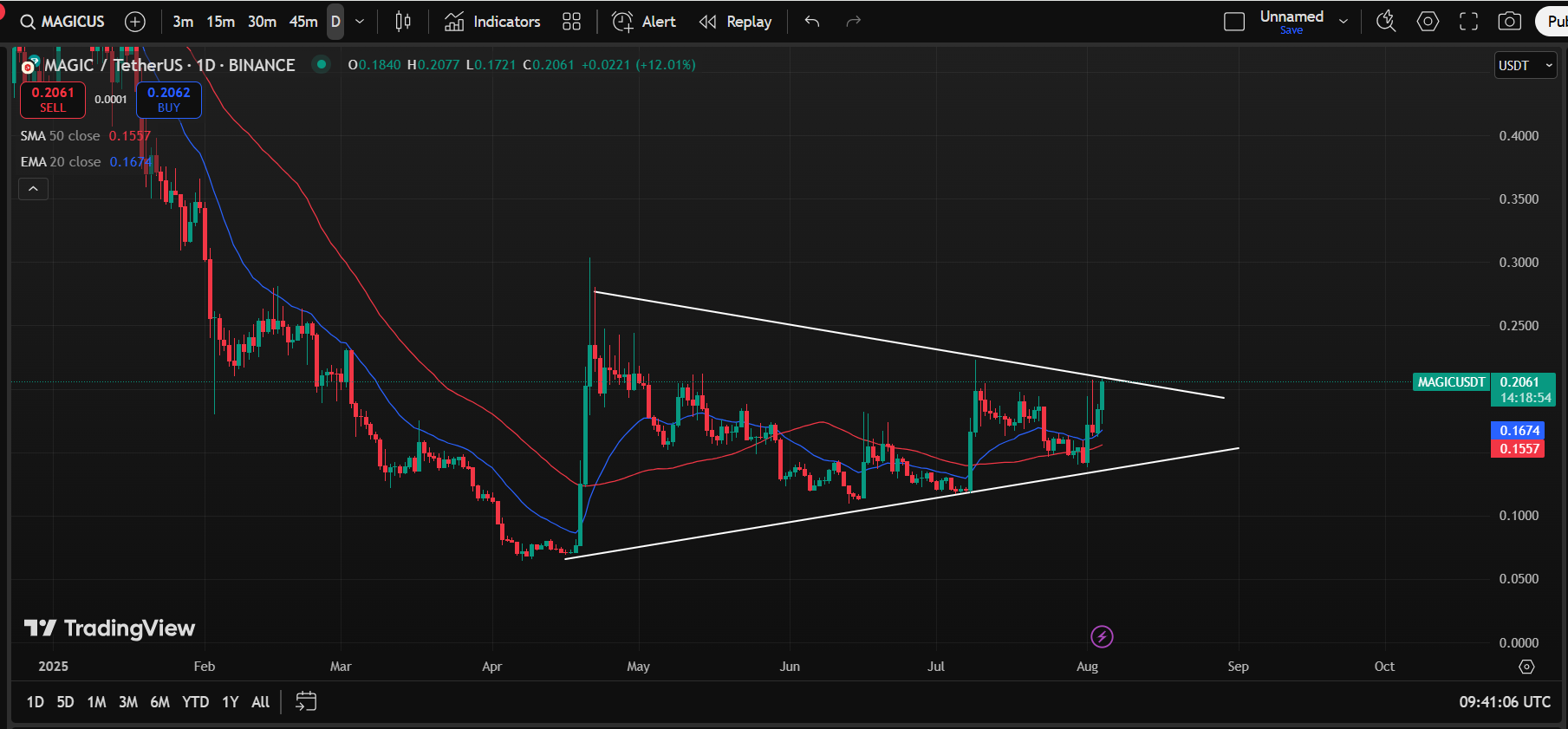Click the Publish button
Viewport: 1568px width, 729px height.
tap(1552, 22)
